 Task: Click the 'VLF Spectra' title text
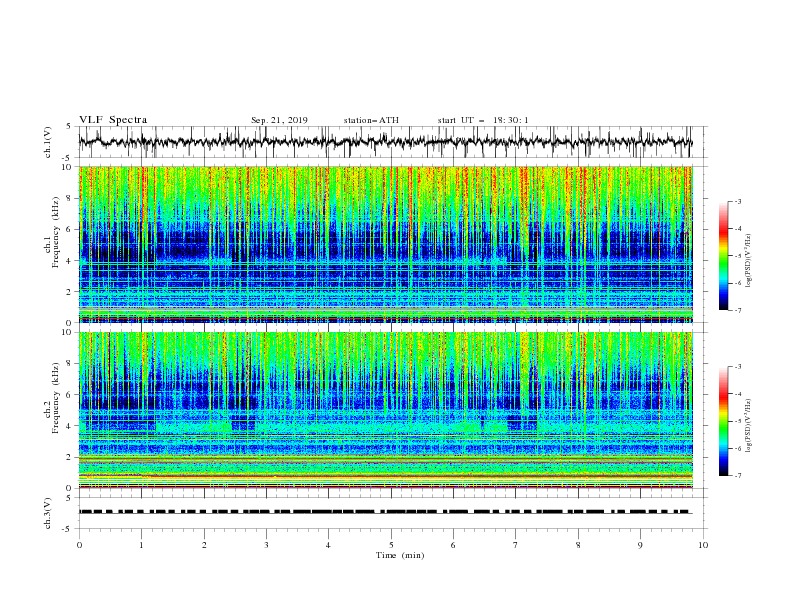click(113, 120)
